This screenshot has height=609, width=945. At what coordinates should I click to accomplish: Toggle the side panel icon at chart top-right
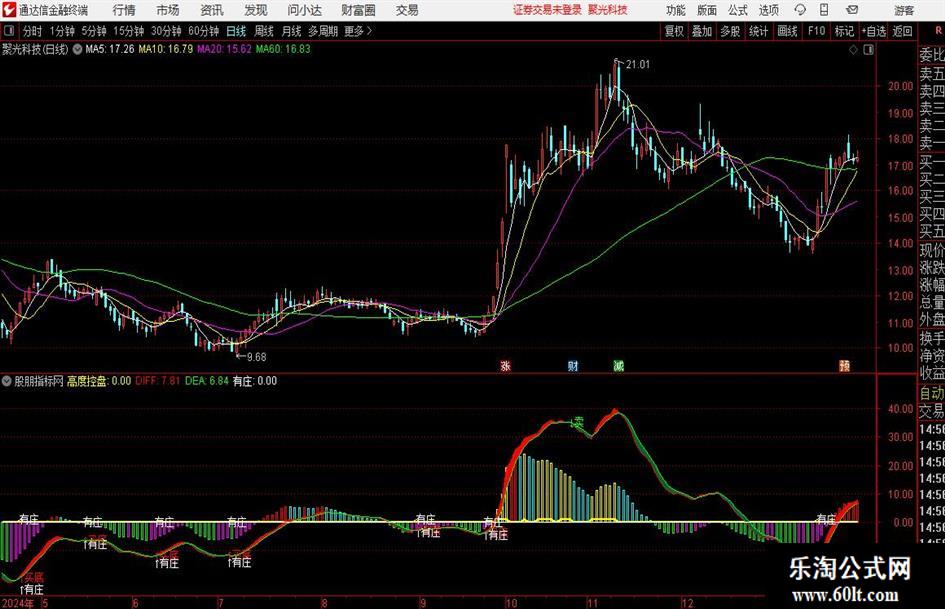click(x=868, y=50)
